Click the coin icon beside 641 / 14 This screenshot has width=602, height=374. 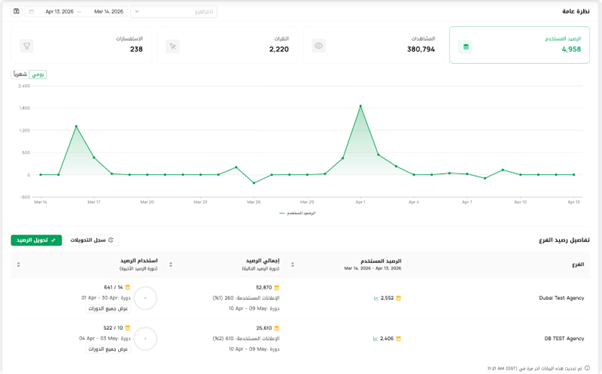[128, 287]
